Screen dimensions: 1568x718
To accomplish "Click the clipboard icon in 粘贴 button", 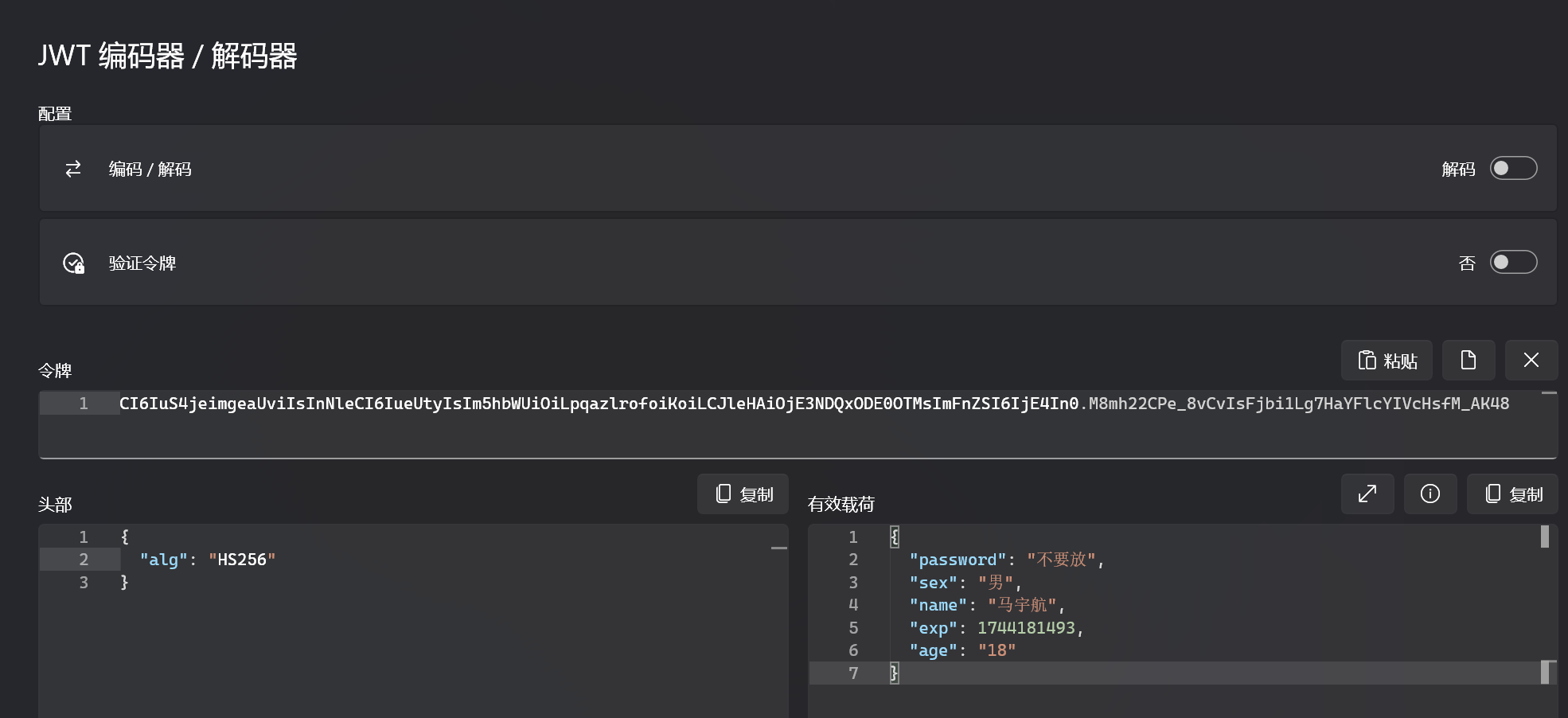I will tap(1367, 361).
